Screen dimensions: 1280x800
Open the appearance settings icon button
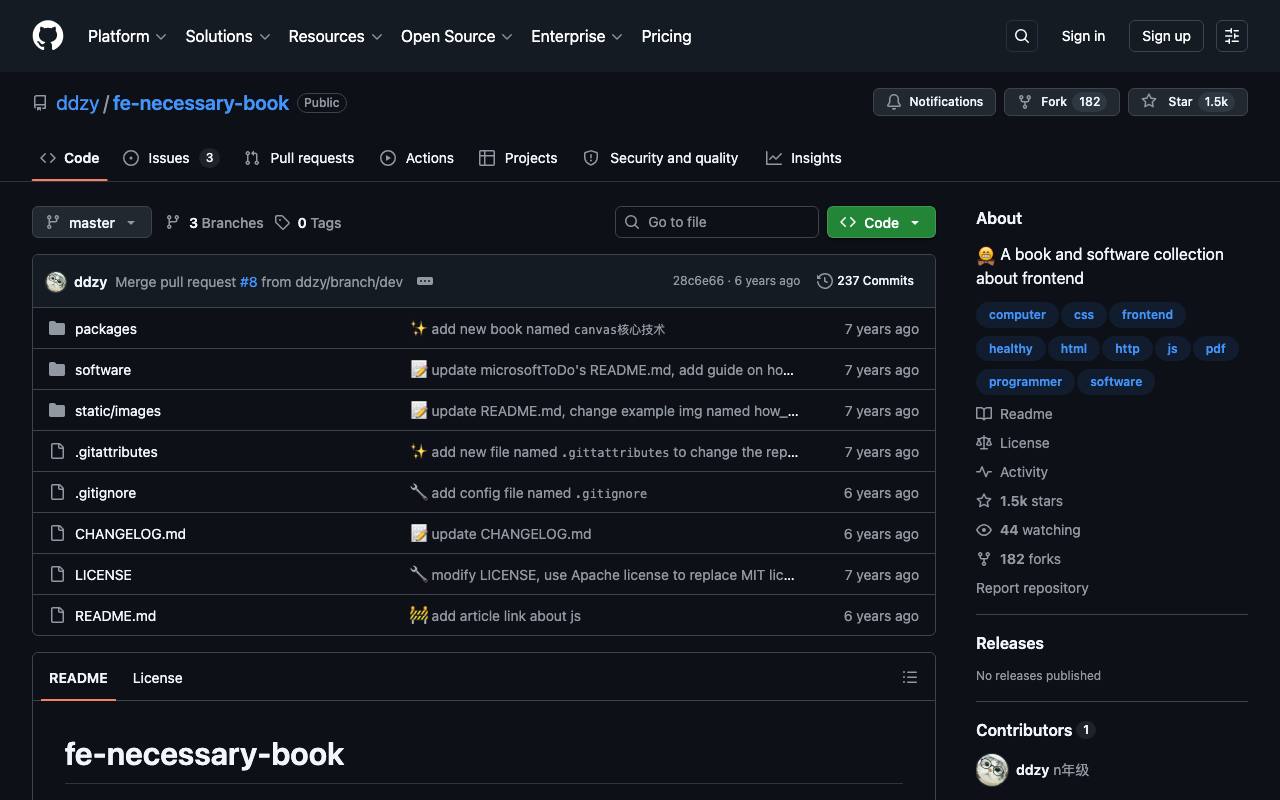point(1232,36)
